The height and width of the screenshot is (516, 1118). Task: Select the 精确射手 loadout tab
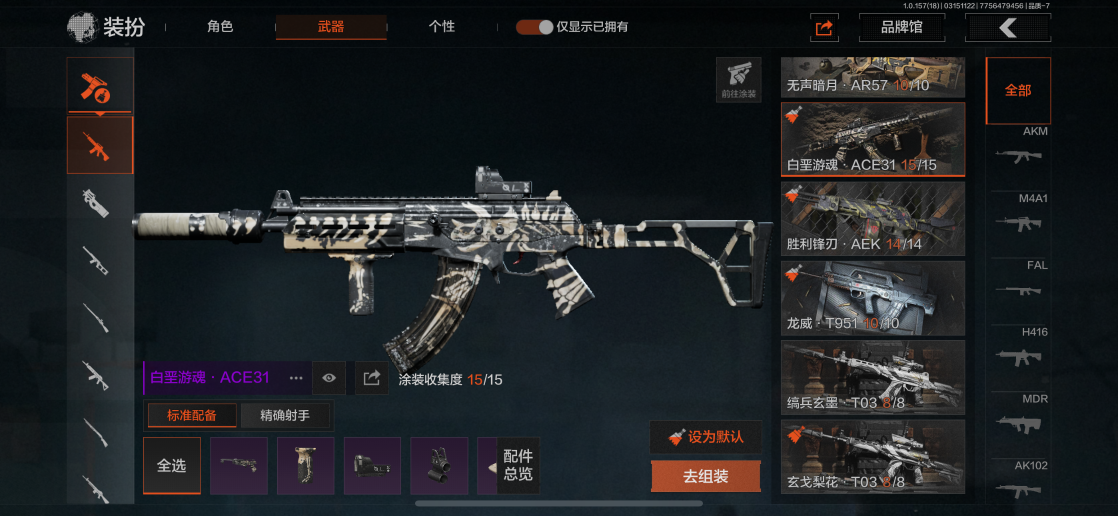285,416
